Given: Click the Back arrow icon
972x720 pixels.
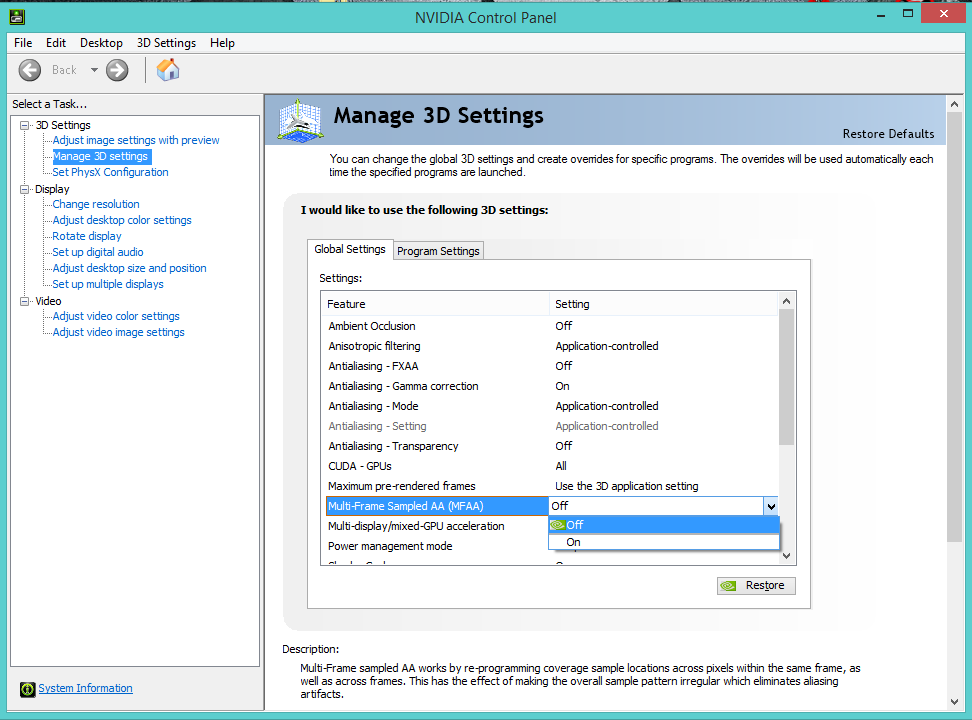Looking at the screenshot, I should click(30, 70).
